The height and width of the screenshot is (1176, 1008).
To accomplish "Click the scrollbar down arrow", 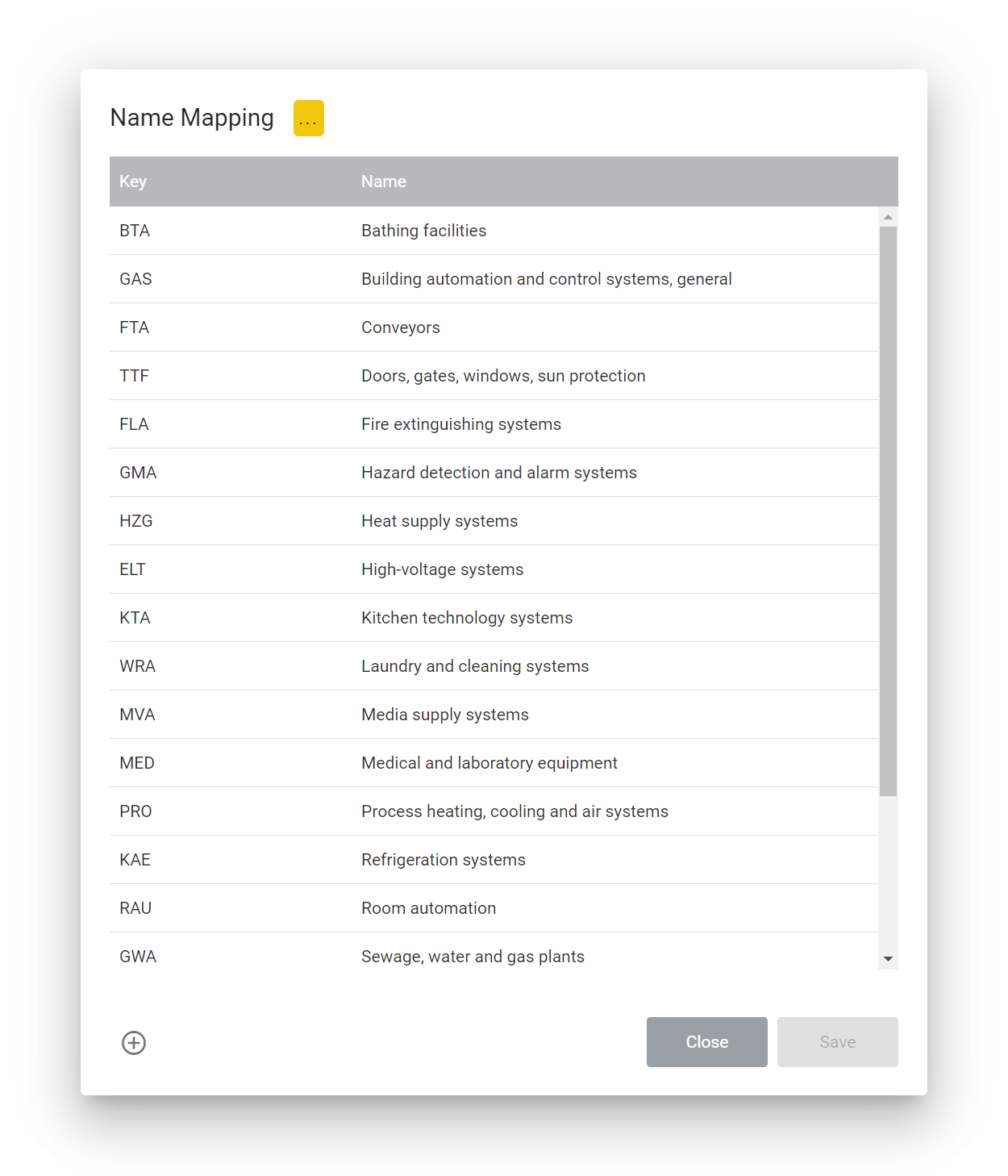I will tap(888, 959).
